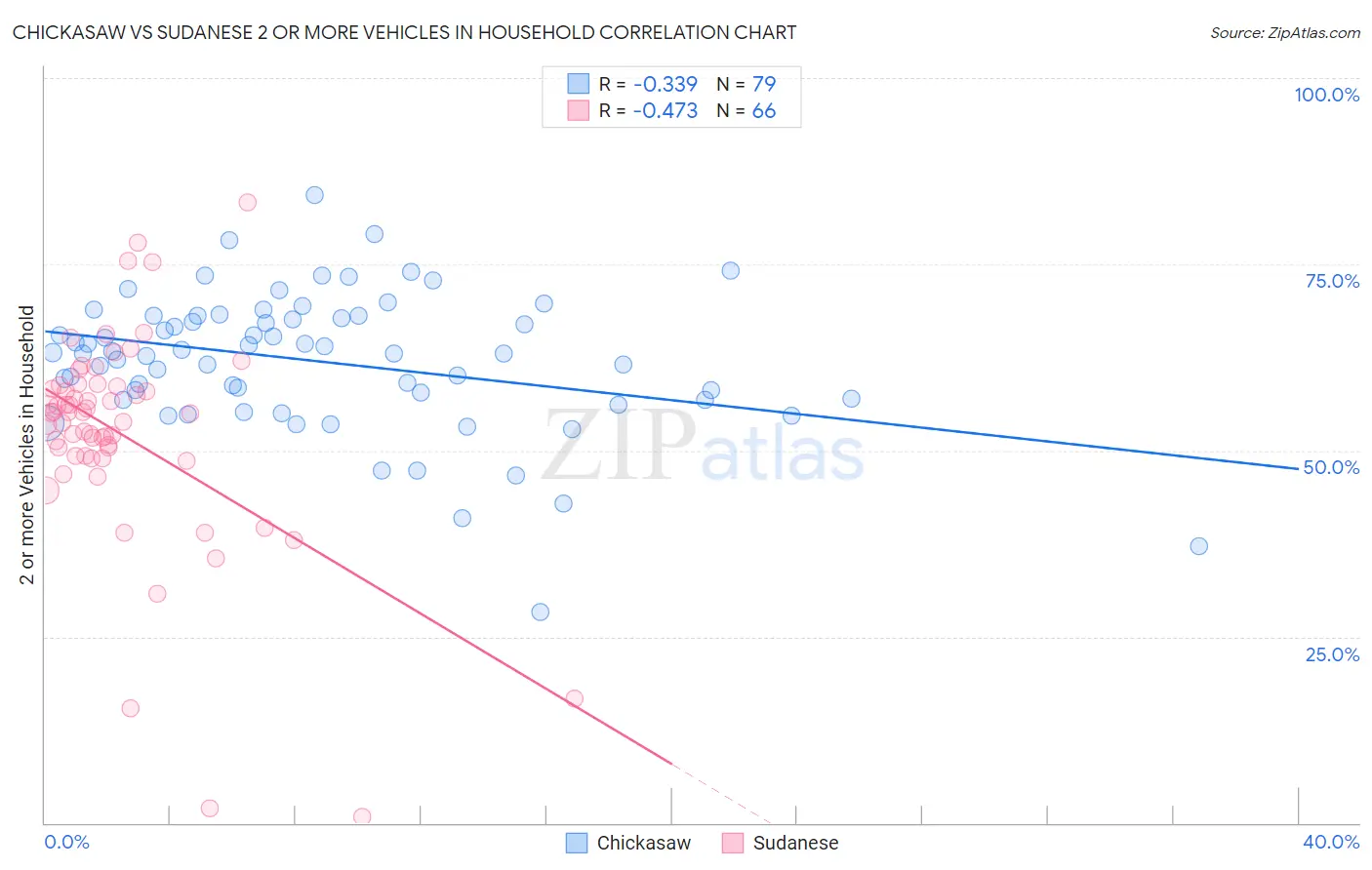Click the ZIPatlas watermark logo
The height and width of the screenshot is (870, 1372).
703,447
